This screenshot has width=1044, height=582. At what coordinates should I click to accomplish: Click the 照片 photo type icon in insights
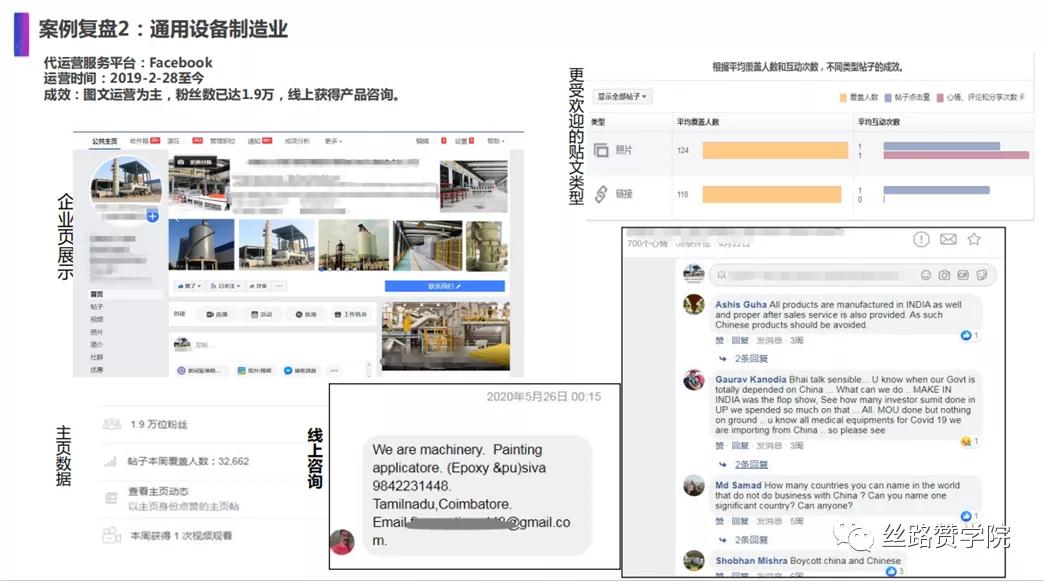pyautogui.click(x=601, y=150)
